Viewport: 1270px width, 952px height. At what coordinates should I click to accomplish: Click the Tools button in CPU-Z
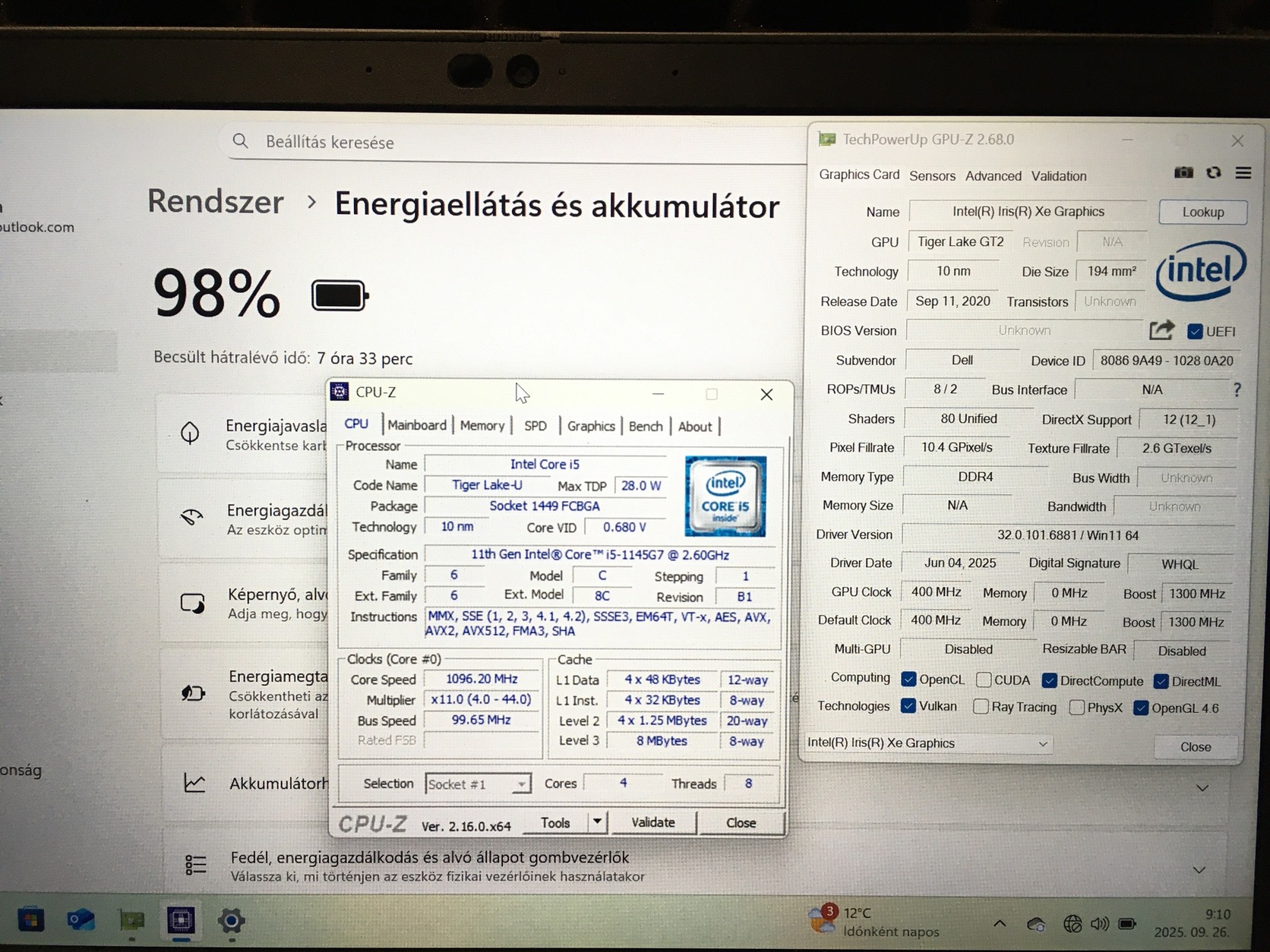555,822
